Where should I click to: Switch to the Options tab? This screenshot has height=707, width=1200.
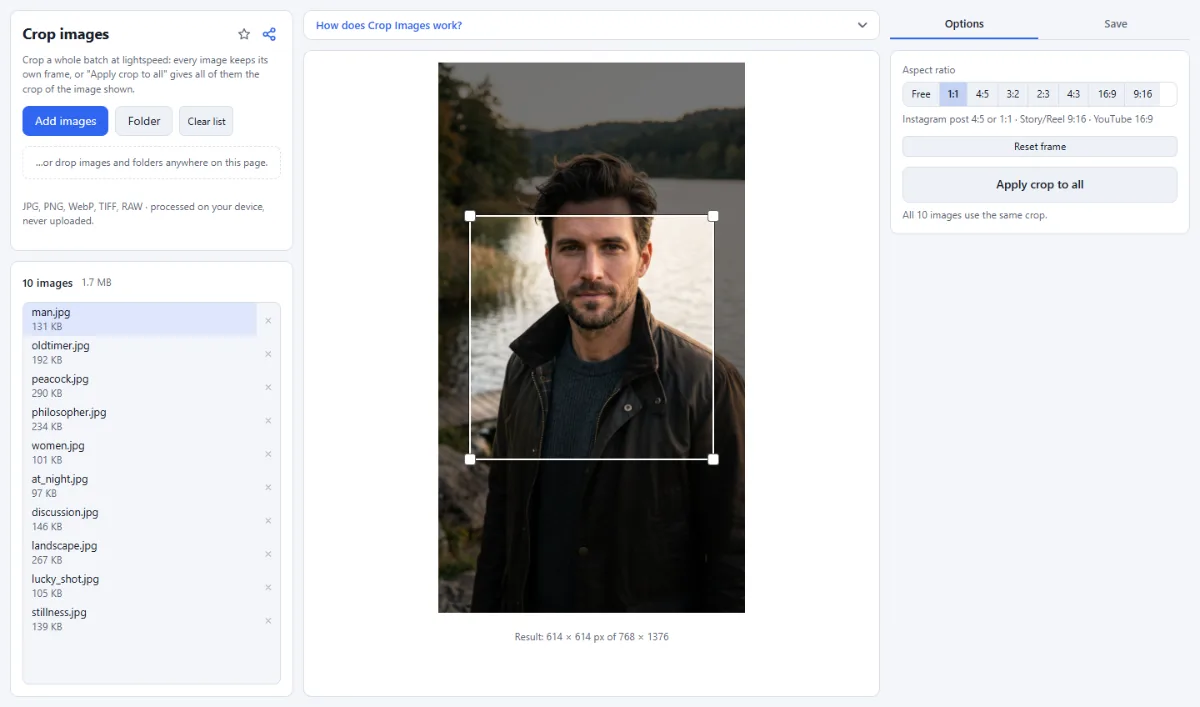964,24
